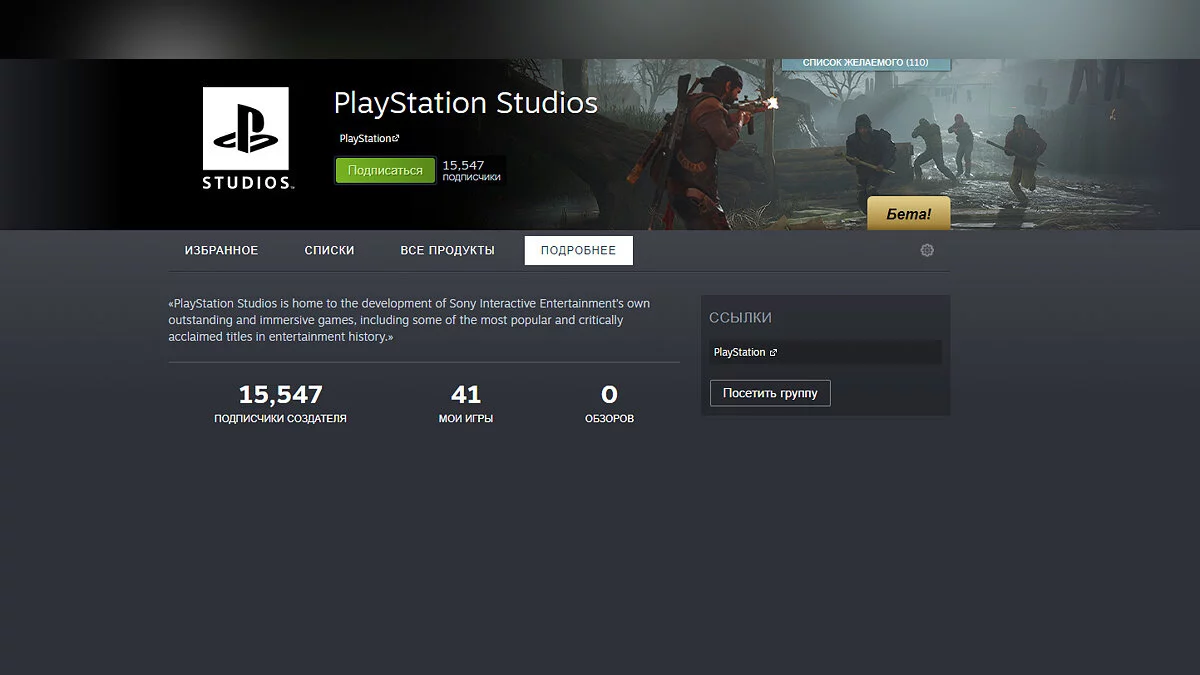Click the external link icon in the Ссылки panel

pos(773,353)
